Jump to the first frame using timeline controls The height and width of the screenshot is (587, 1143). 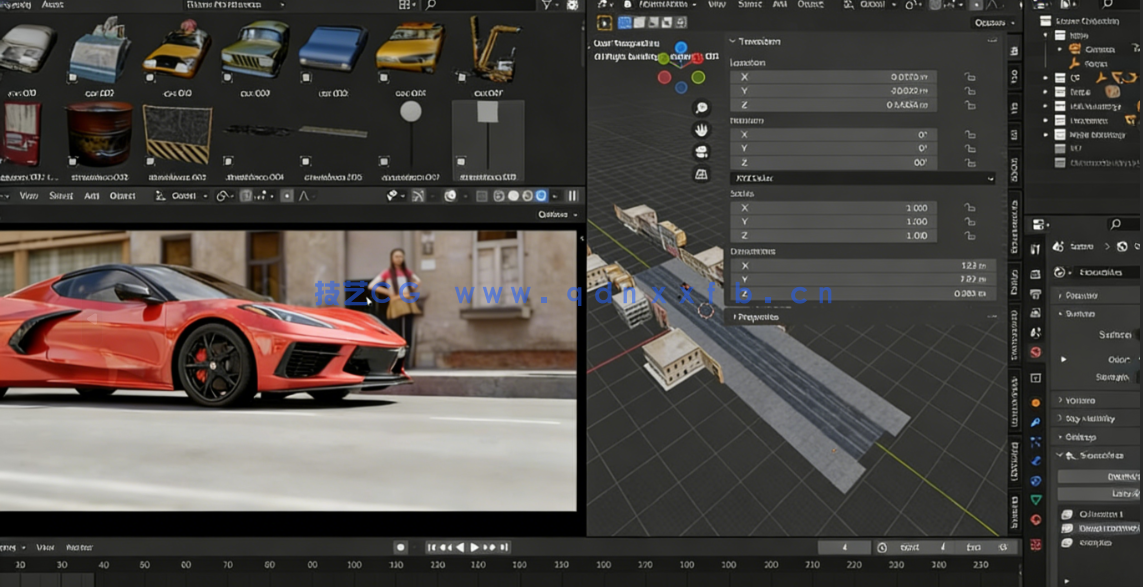[432, 547]
